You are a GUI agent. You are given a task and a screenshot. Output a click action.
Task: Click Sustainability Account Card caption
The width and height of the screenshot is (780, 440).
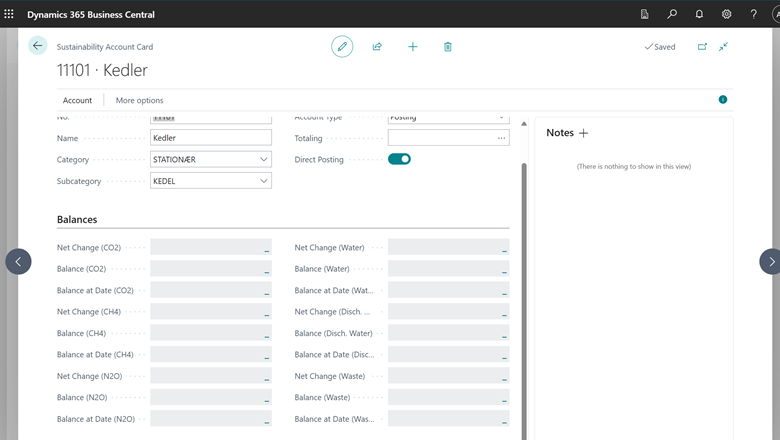[105, 47]
